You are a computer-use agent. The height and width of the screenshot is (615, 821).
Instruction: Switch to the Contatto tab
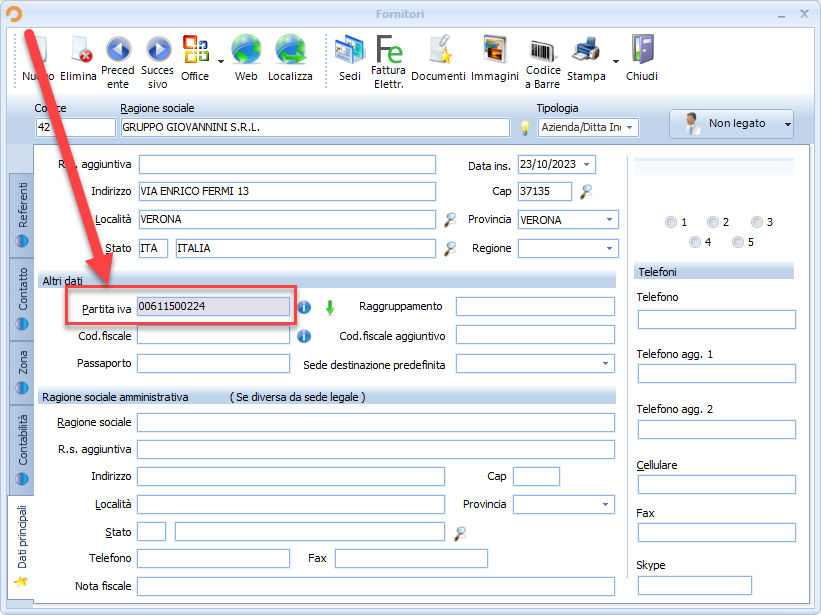pos(22,299)
